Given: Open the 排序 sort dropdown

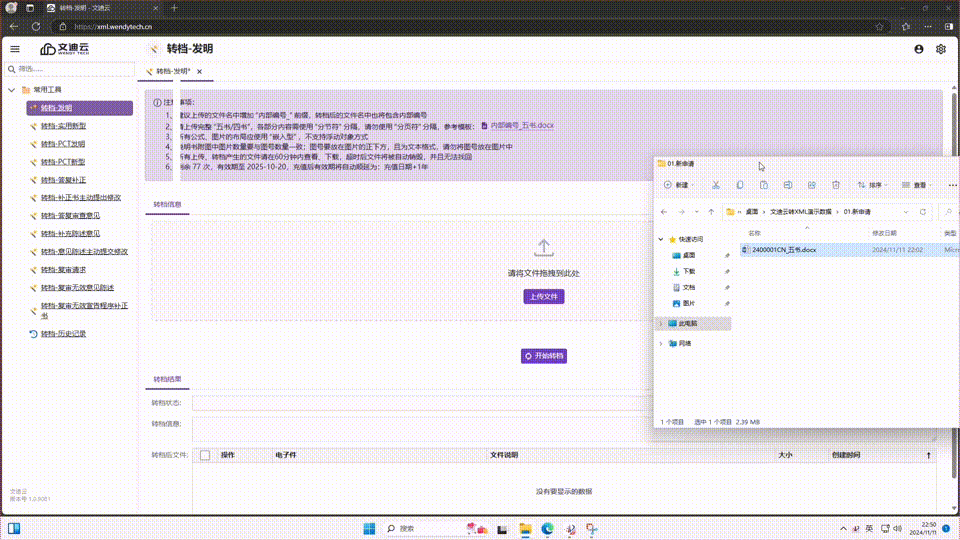Looking at the screenshot, I should coord(872,185).
